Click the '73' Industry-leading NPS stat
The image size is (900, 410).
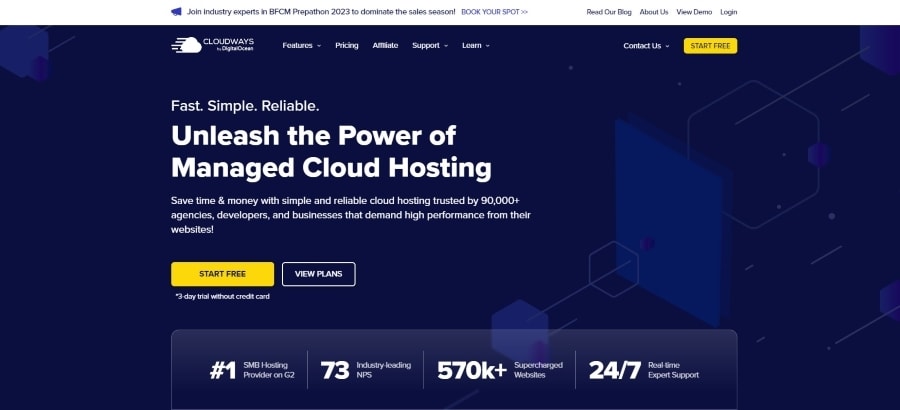point(366,370)
